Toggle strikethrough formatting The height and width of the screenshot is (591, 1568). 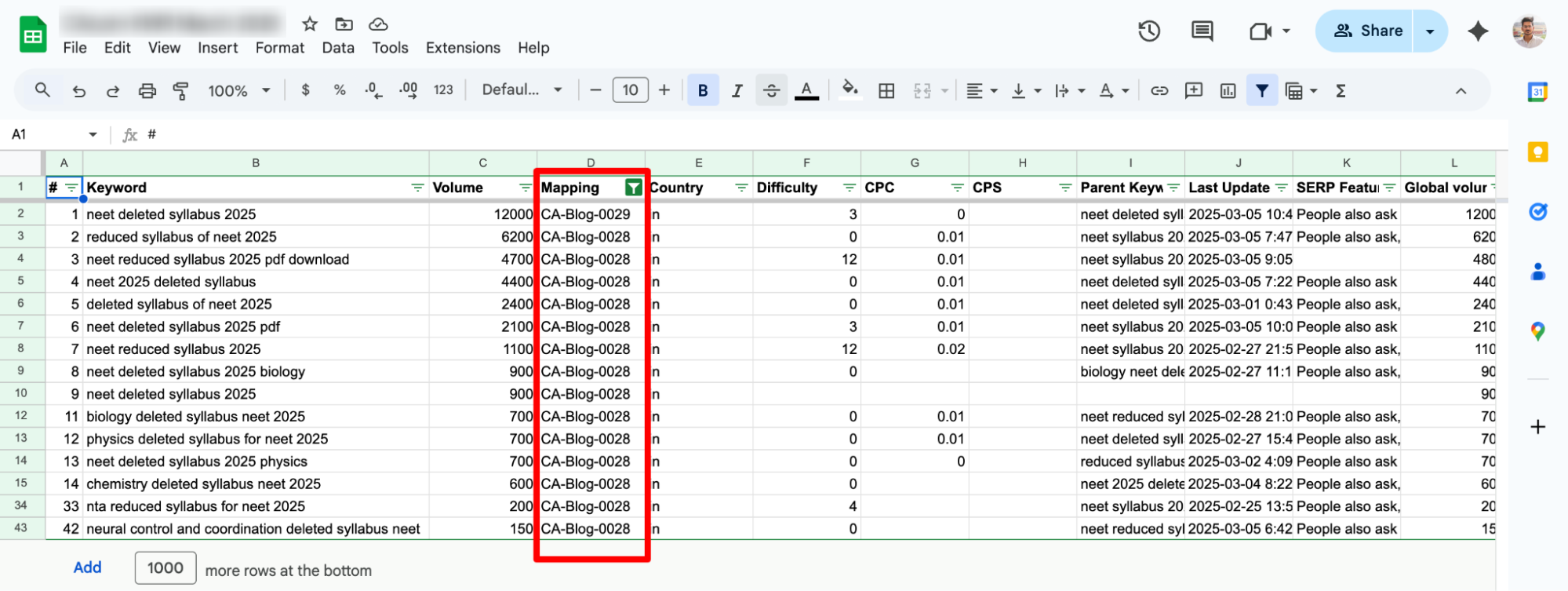click(771, 90)
